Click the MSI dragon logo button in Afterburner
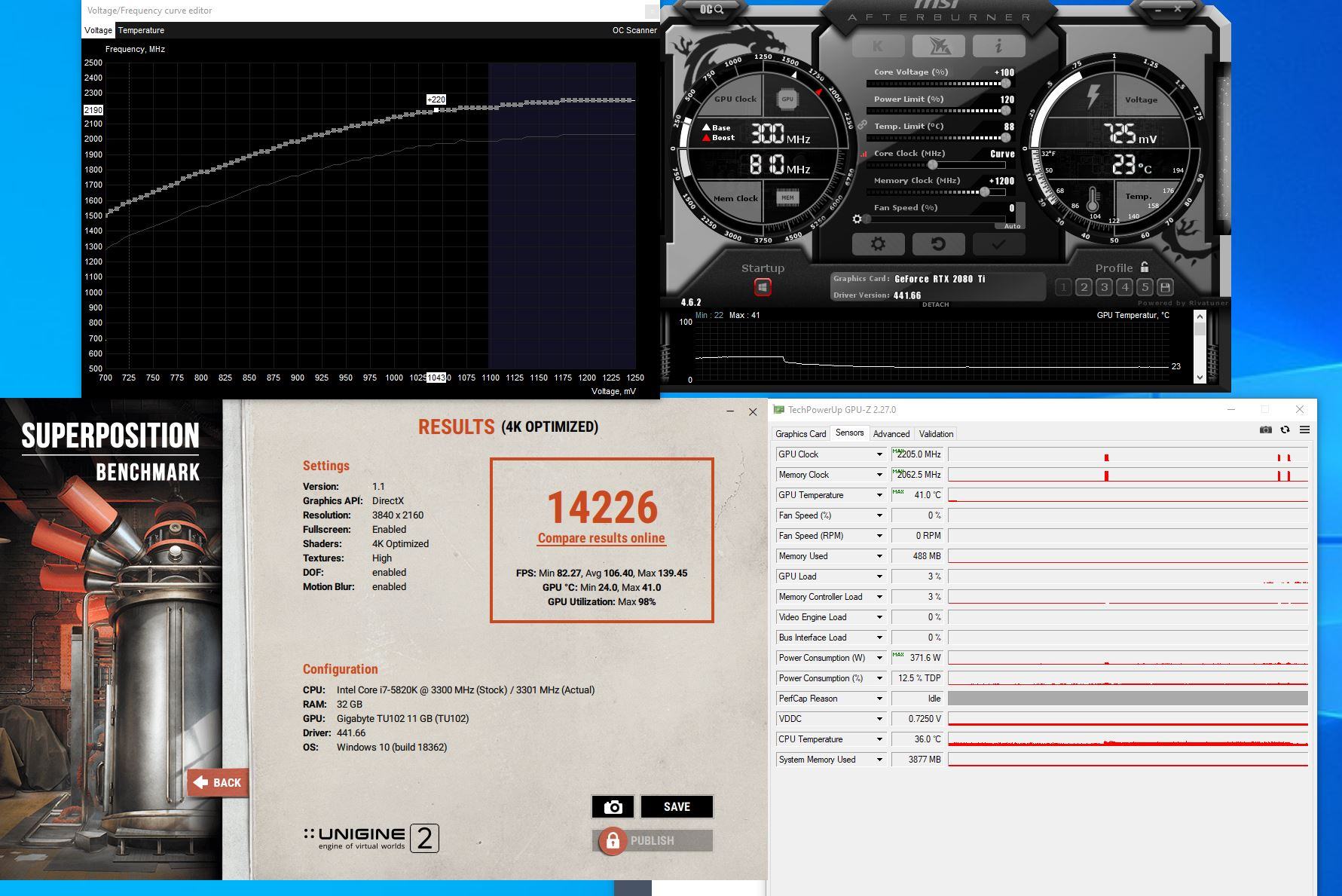The image size is (1342, 896). tap(938, 46)
